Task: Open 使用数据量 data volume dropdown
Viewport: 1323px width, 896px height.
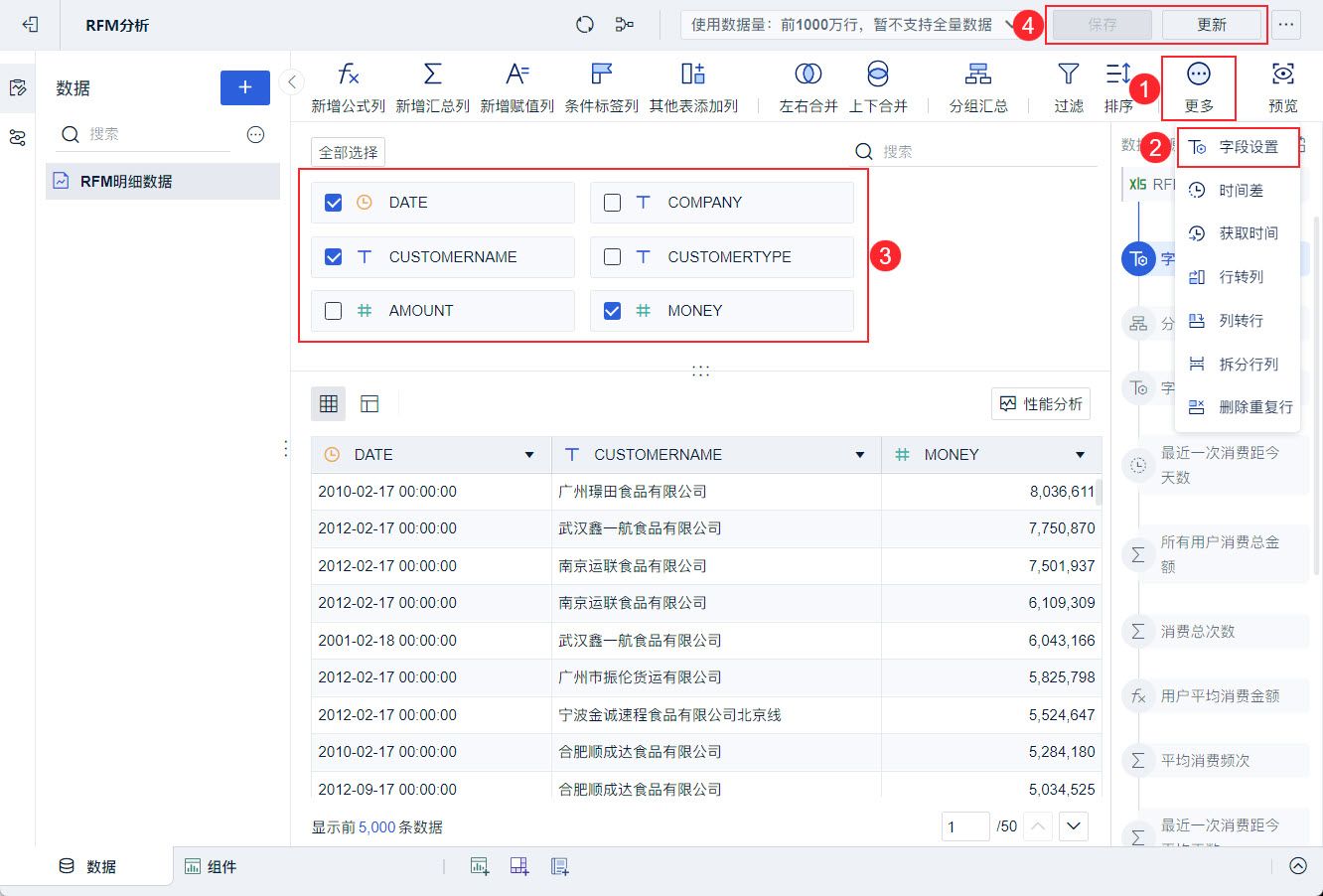Action: click(x=852, y=25)
